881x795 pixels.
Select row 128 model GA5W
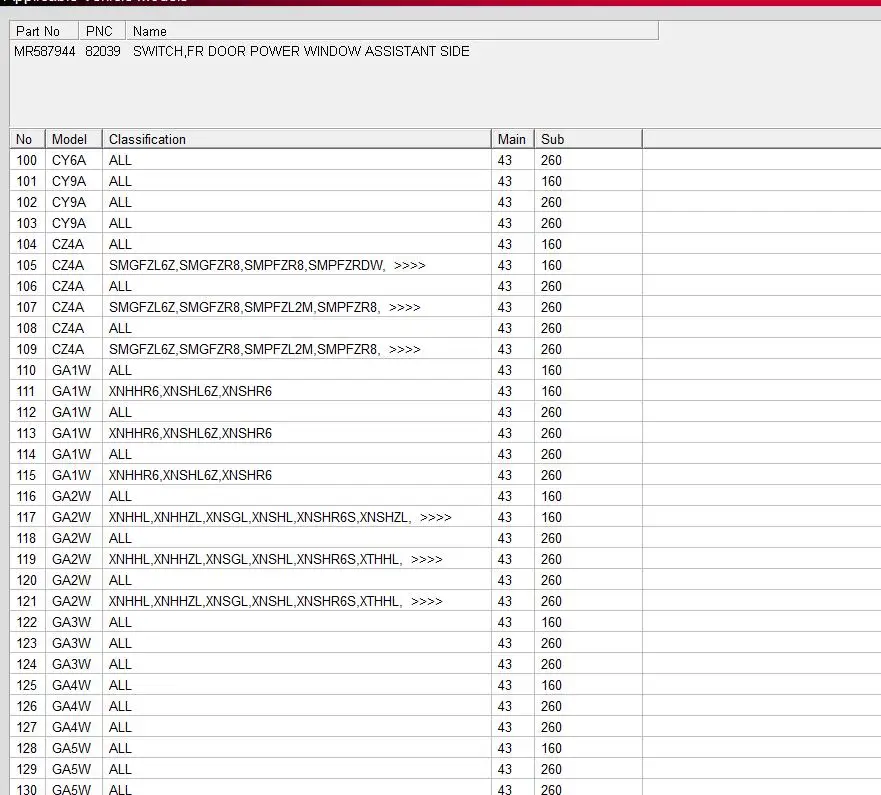coord(71,748)
